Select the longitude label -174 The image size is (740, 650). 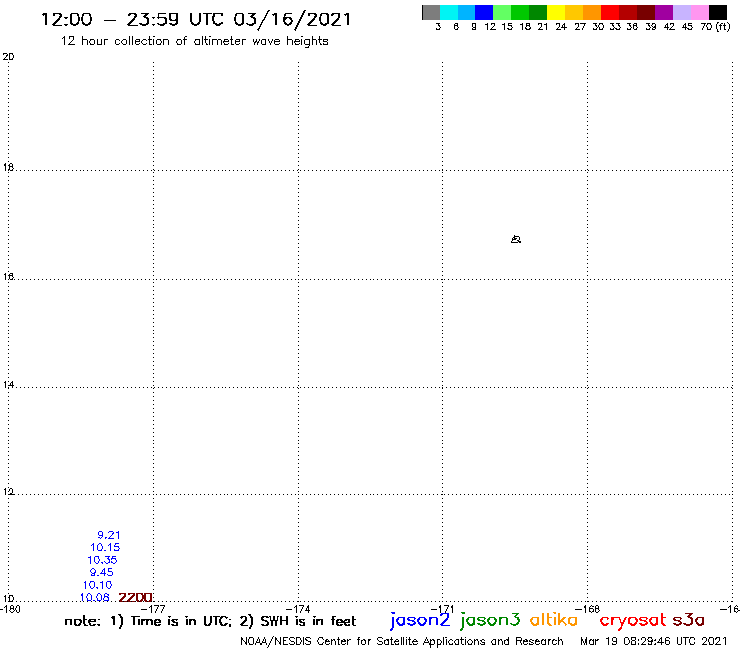298,609
